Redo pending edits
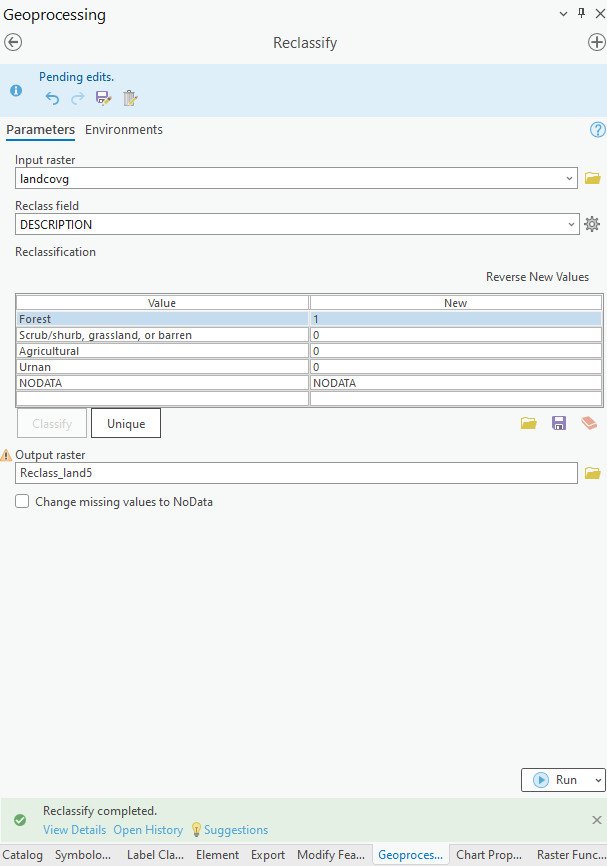This screenshot has height=866, width=607. (77, 98)
